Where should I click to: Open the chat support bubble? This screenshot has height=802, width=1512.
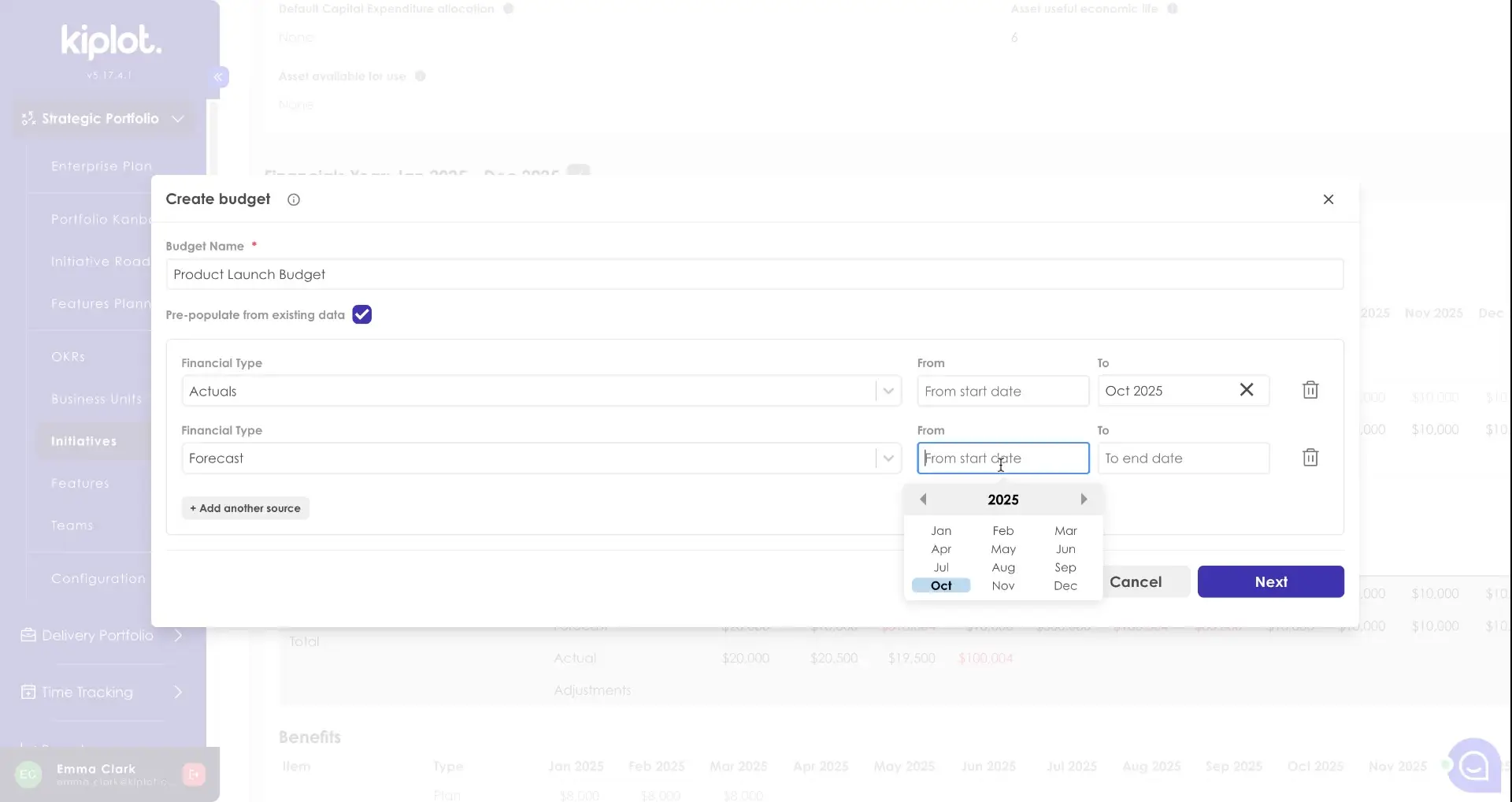(1473, 764)
